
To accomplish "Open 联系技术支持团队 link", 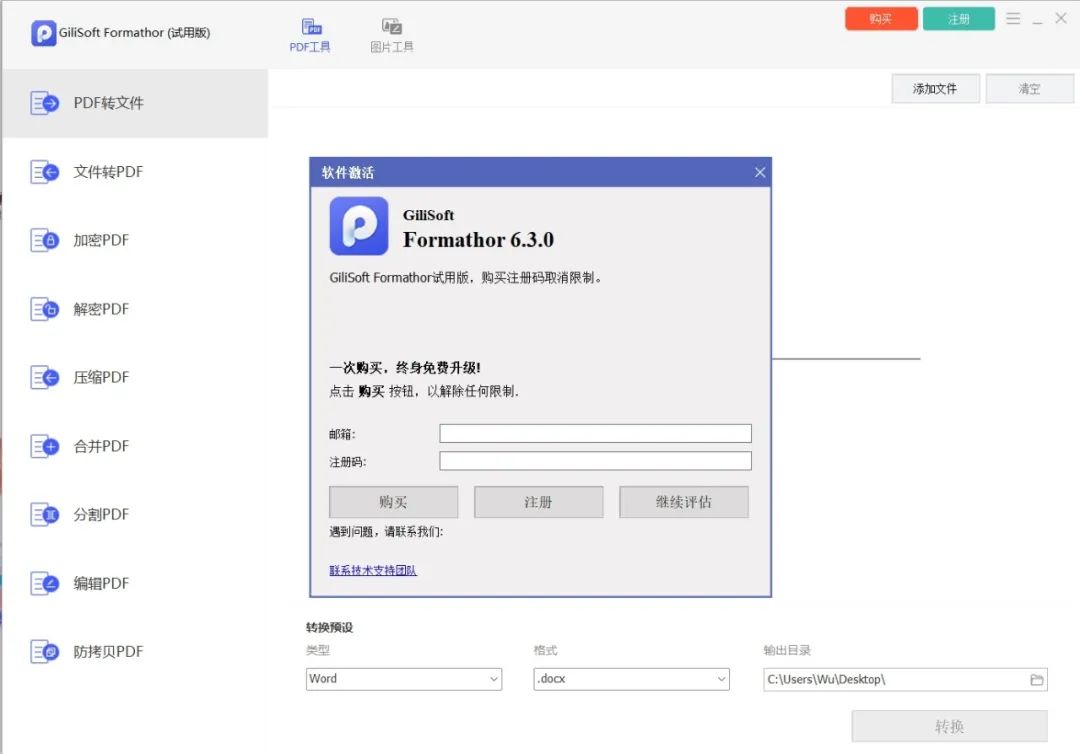I will [373, 570].
